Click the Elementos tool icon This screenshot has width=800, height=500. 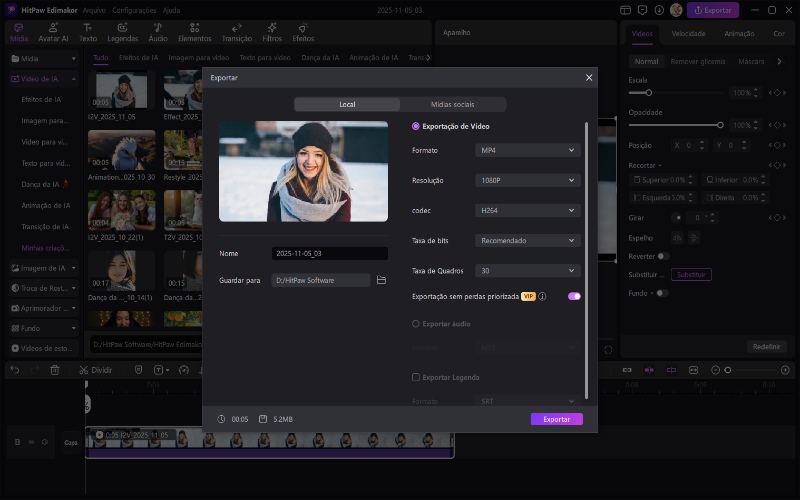coord(195,32)
